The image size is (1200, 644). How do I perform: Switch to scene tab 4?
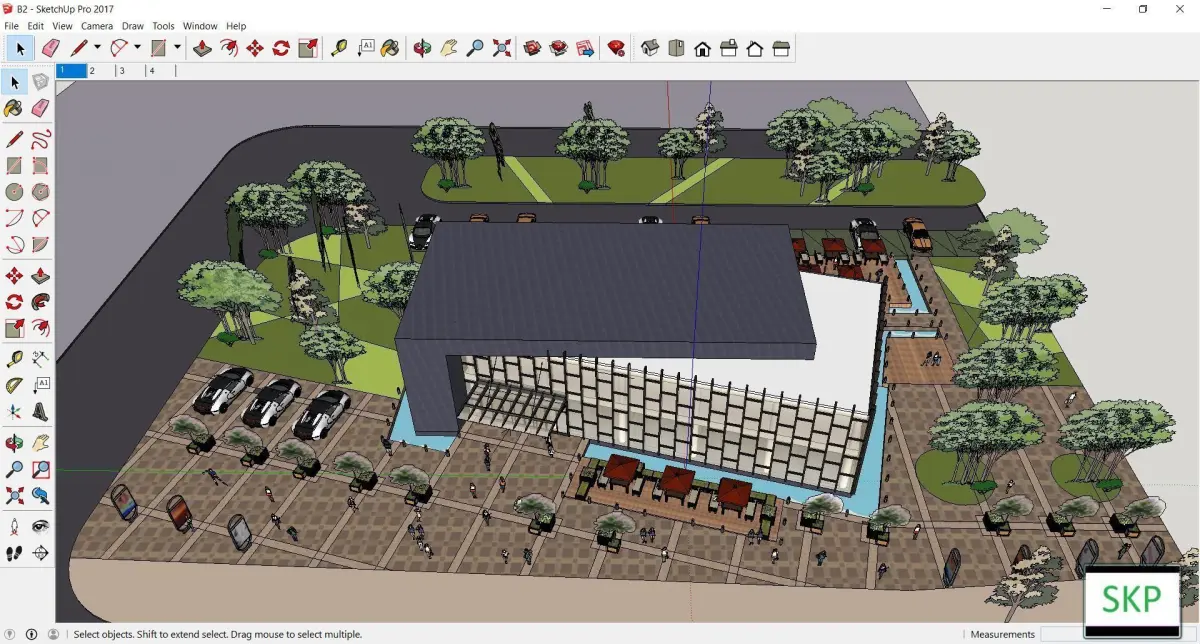(160, 71)
